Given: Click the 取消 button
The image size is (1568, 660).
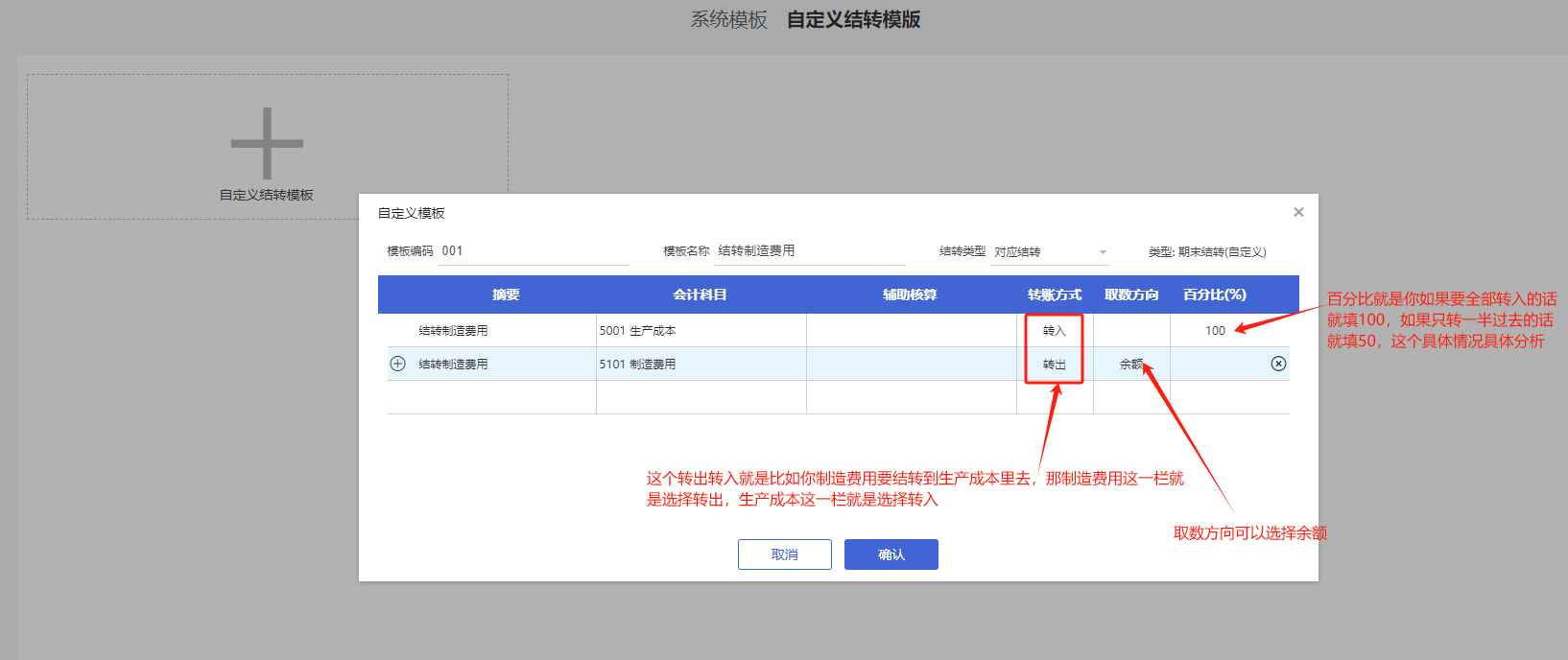Looking at the screenshot, I should tap(785, 554).
